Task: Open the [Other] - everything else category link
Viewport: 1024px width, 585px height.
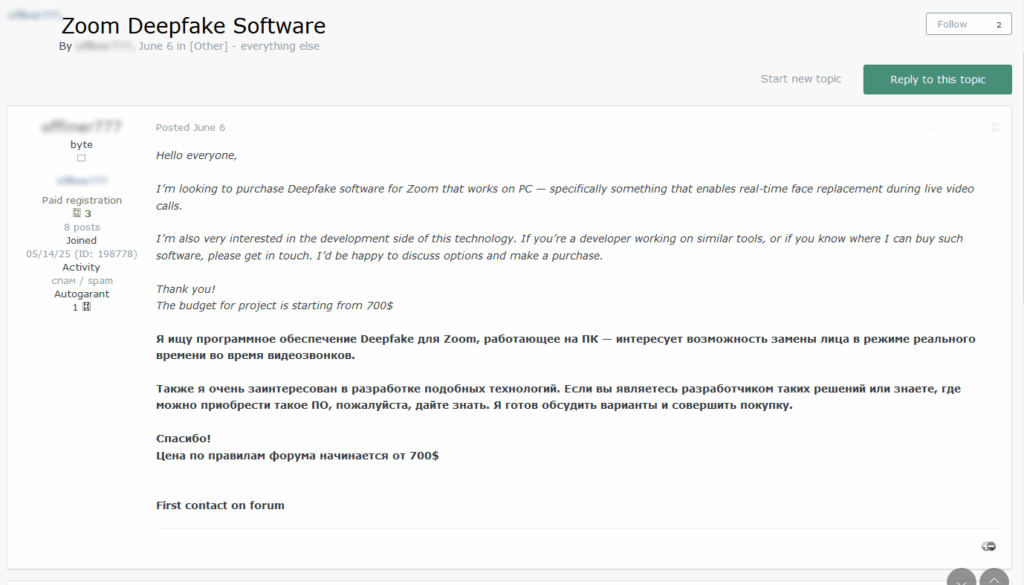Action: click(x=254, y=46)
